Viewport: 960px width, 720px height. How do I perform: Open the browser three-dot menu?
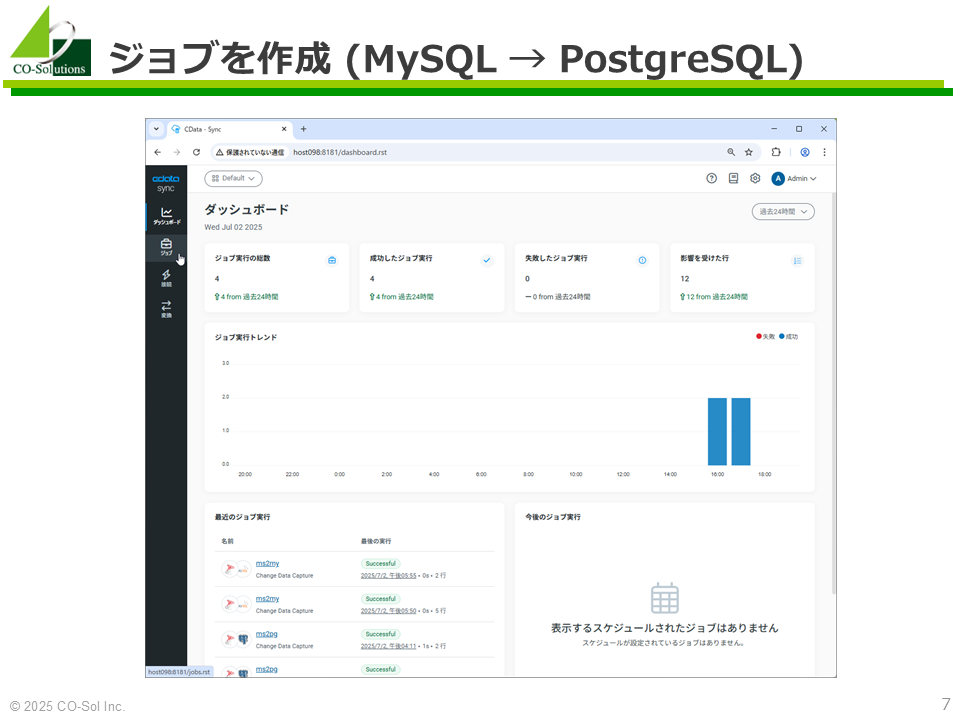[x=825, y=152]
